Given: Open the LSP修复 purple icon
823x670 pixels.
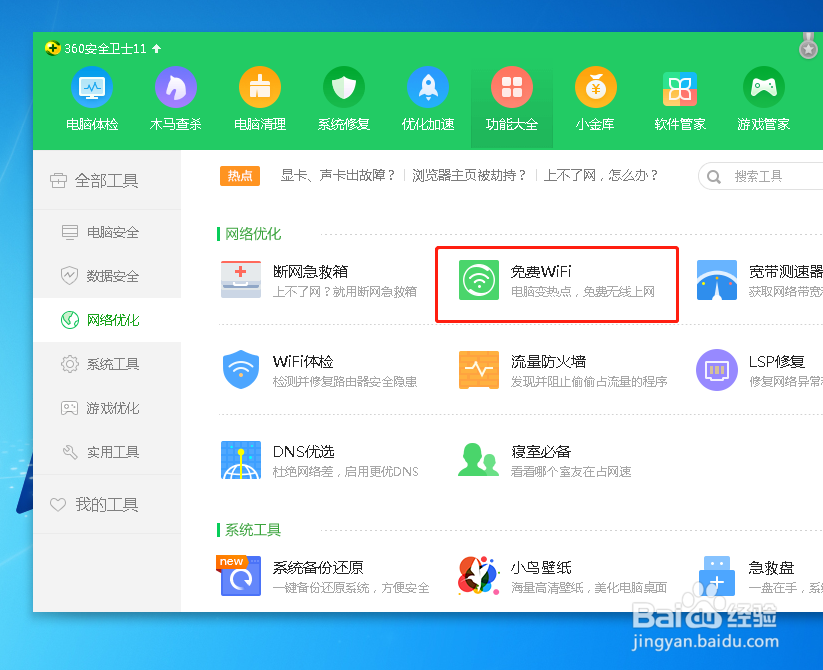Looking at the screenshot, I should (x=716, y=369).
